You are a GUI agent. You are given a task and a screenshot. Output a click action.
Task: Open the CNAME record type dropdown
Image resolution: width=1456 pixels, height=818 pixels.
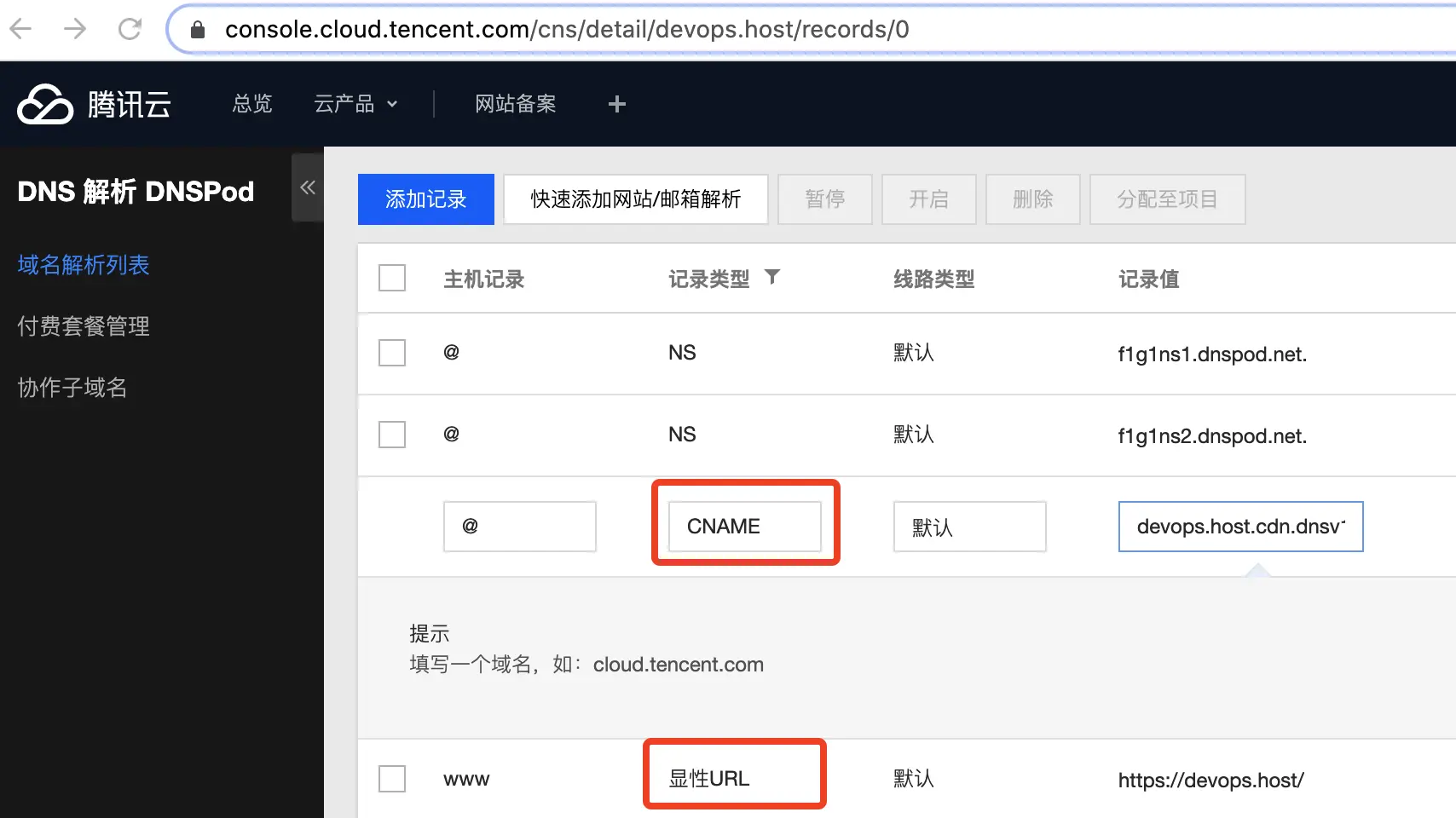pos(744,526)
